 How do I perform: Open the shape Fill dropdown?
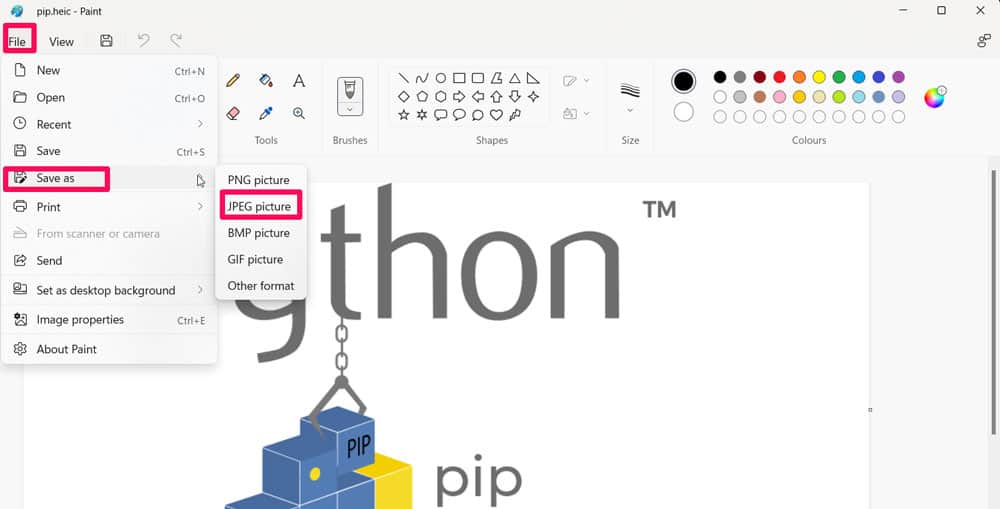click(576, 114)
